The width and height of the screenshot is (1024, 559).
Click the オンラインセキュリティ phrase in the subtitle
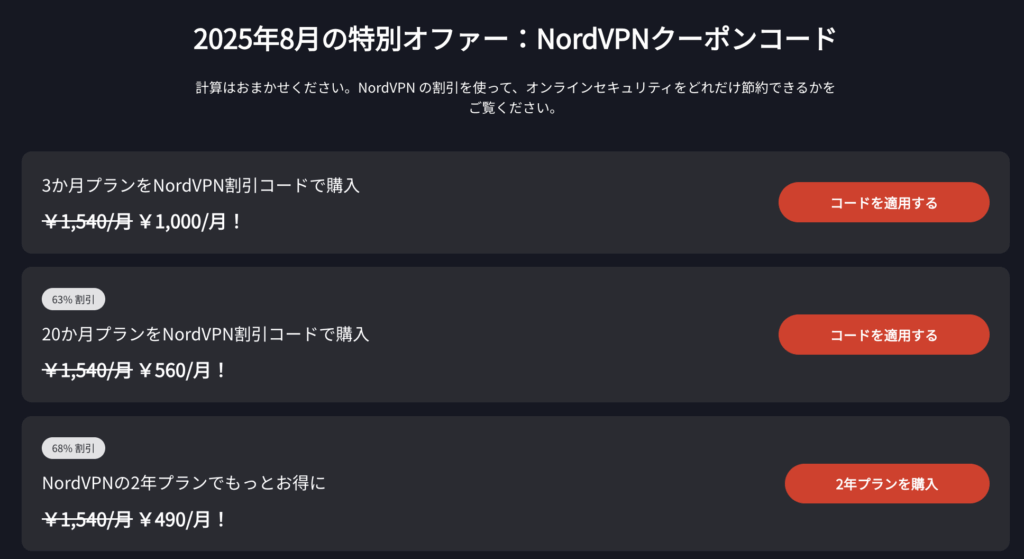coord(599,88)
